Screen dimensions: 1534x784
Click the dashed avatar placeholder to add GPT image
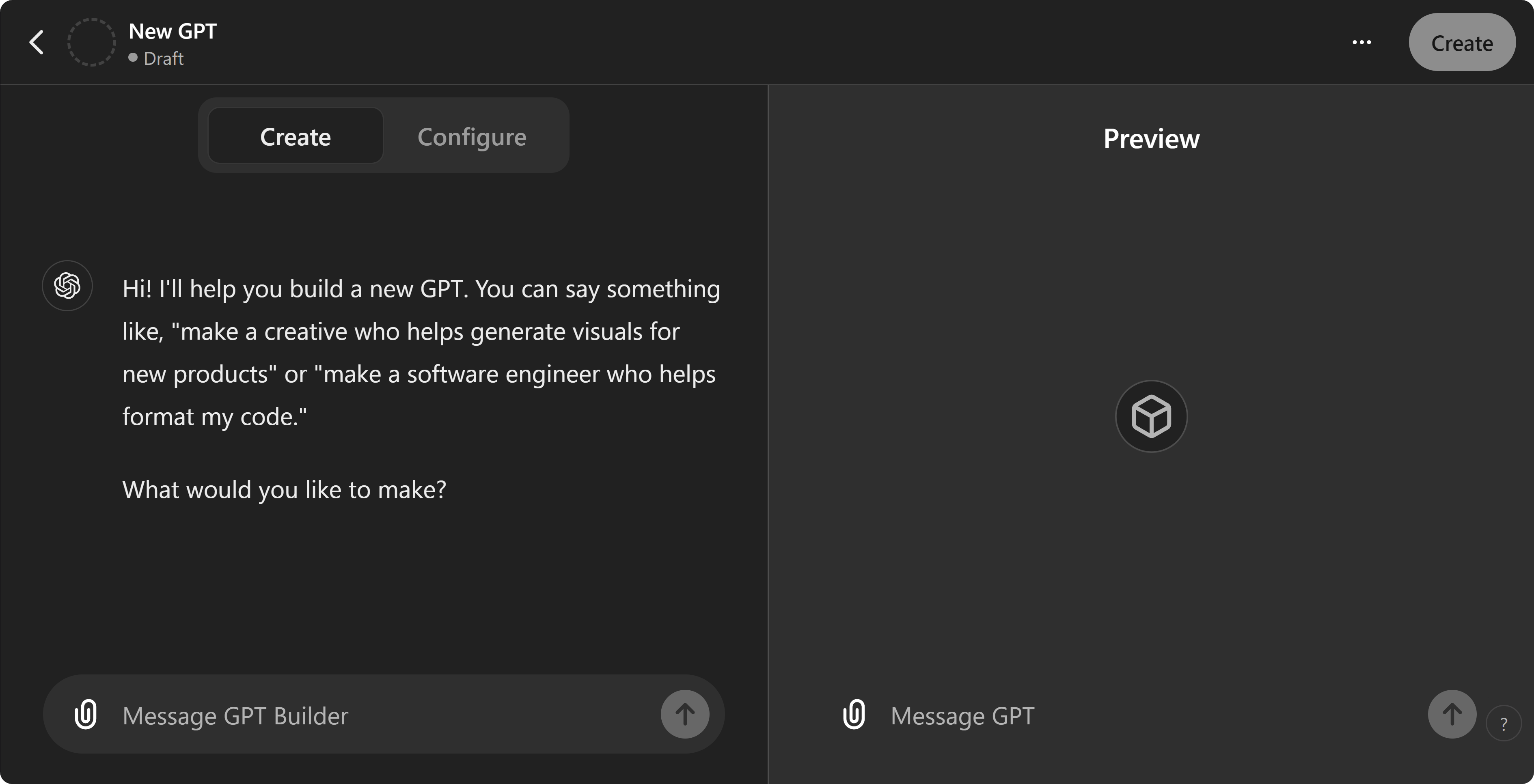(x=91, y=42)
